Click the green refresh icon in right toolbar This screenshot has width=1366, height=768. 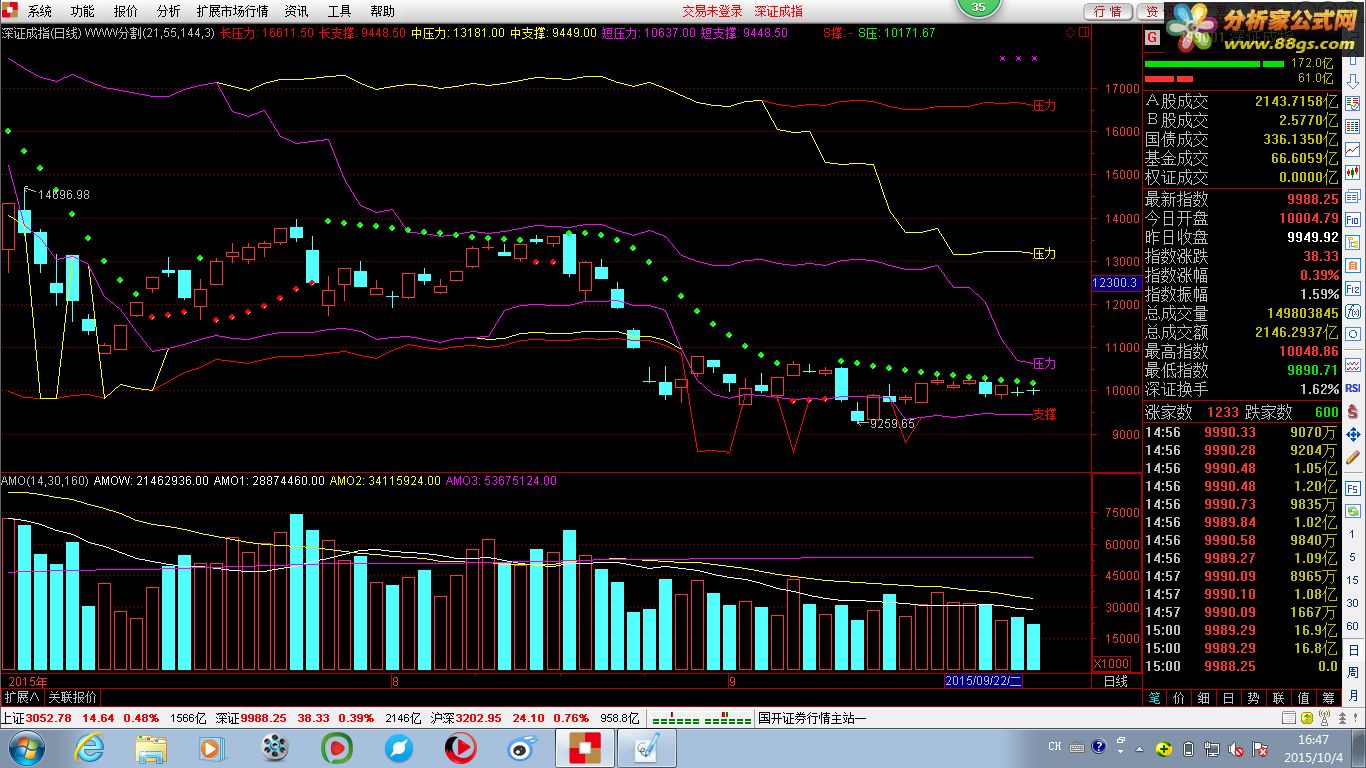click(x=1353, y=510)
